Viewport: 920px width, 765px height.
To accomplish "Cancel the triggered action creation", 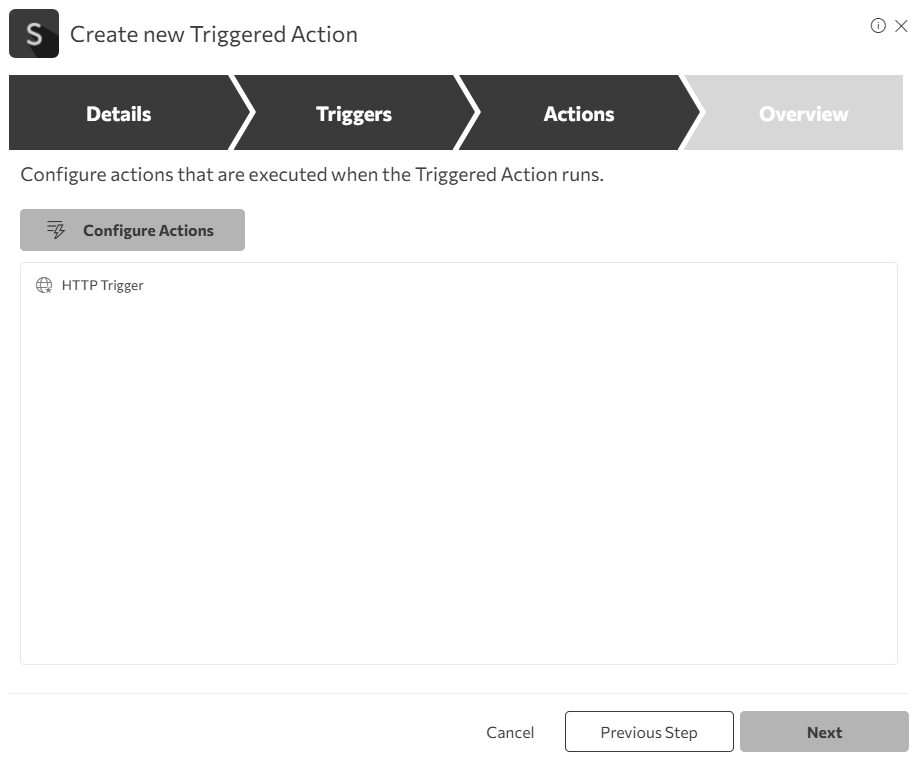I will [x=510, y=732].
